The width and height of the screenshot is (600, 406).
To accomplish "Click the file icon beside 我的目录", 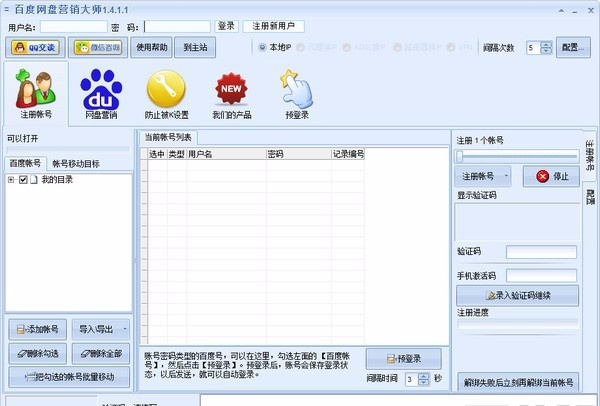I will click(x=34, y=179).
